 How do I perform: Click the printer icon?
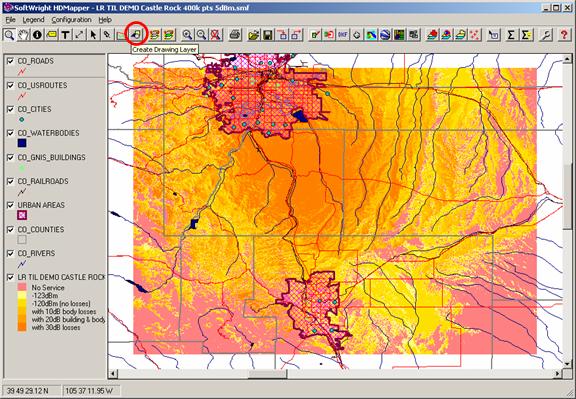point(235,35)
